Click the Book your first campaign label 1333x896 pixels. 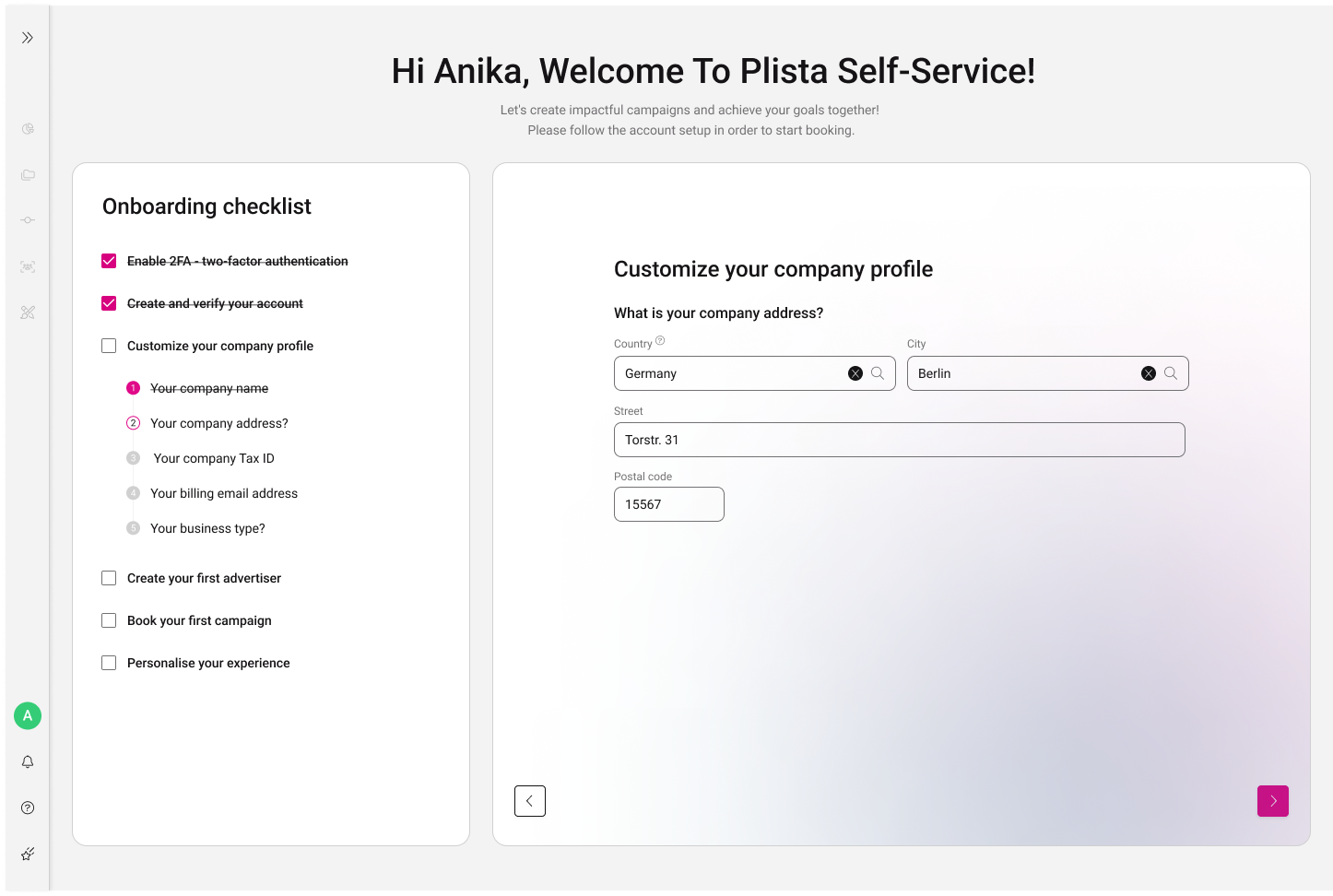[x=199, y=620]
